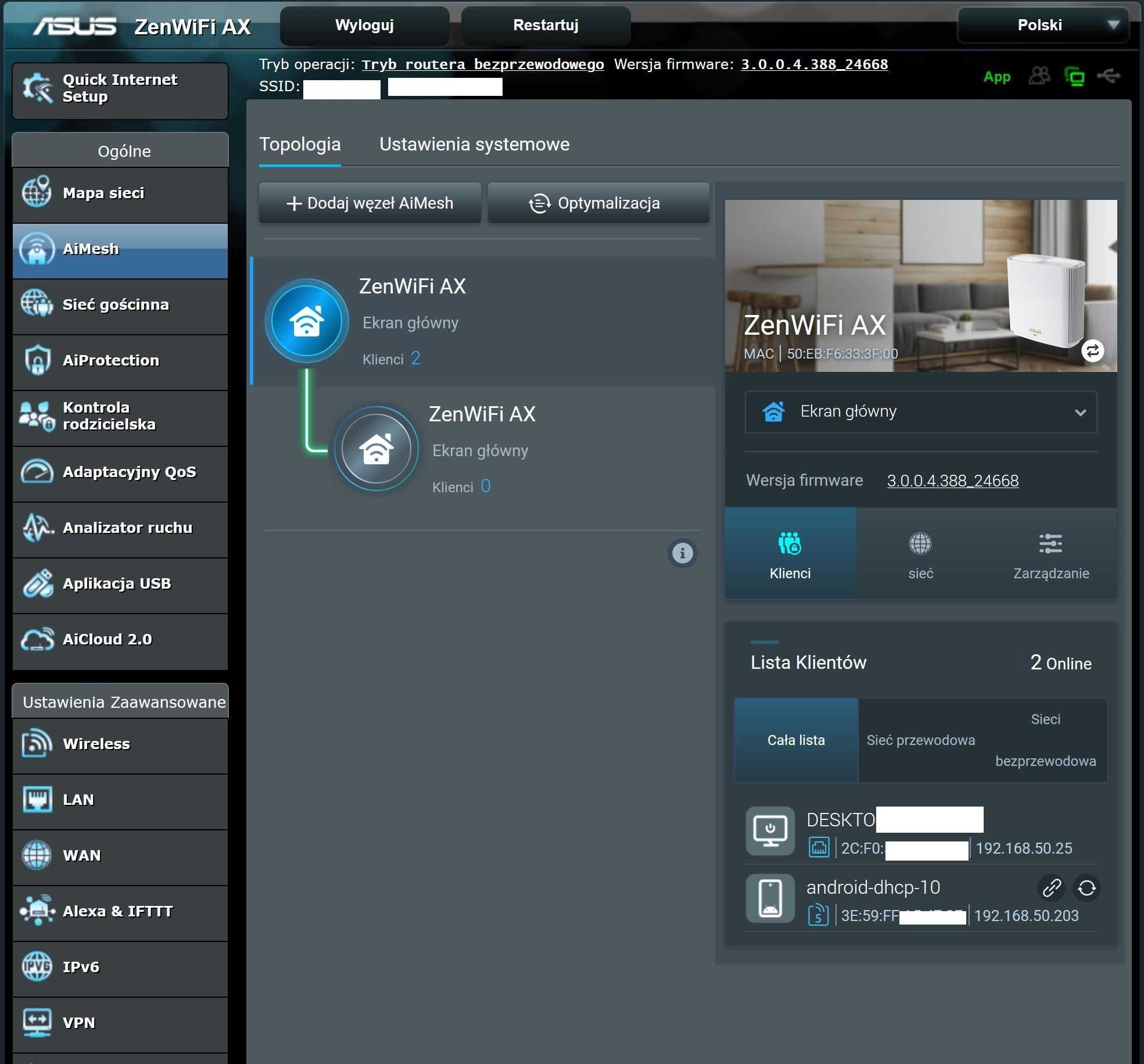Expand the Ekran główny location dropdown
The height and width of the screenshot is (1064, 1144).
click(921, 412)
